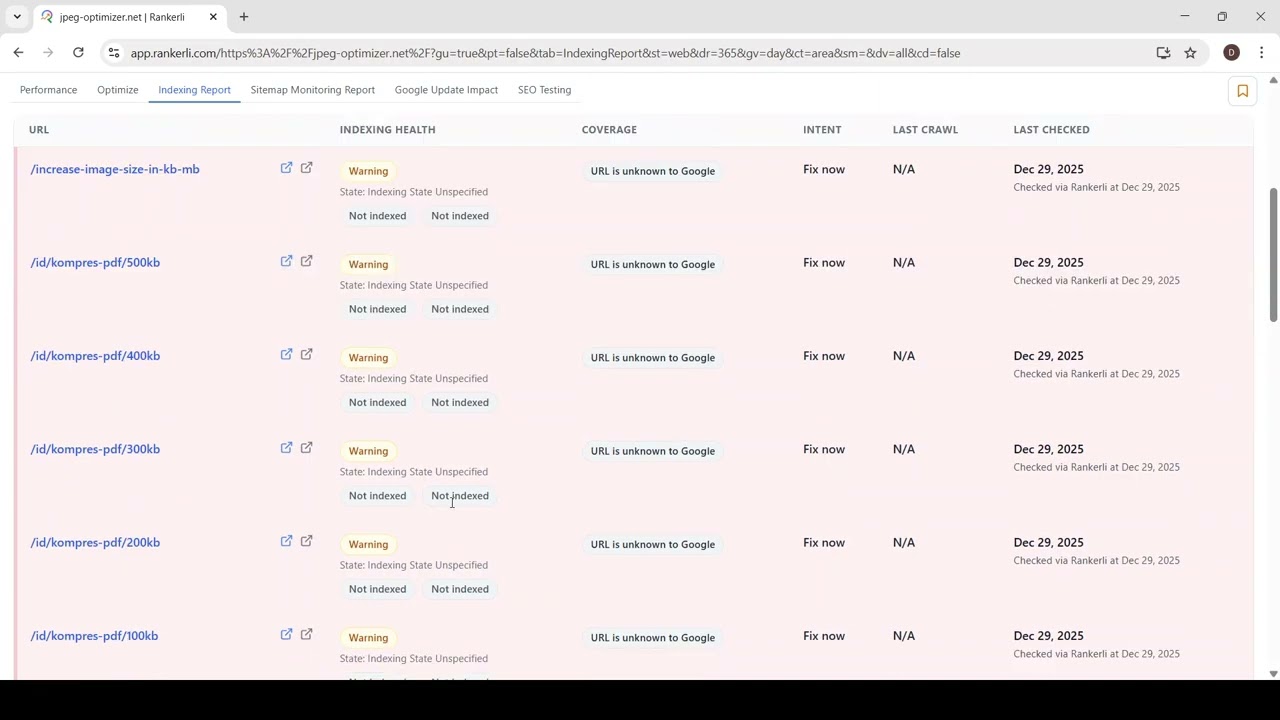This screenshot has height=720, width=1280.
Task: Open blue external-link icon for /id/kompres-pdf/400kb
Action: [286, 354]
